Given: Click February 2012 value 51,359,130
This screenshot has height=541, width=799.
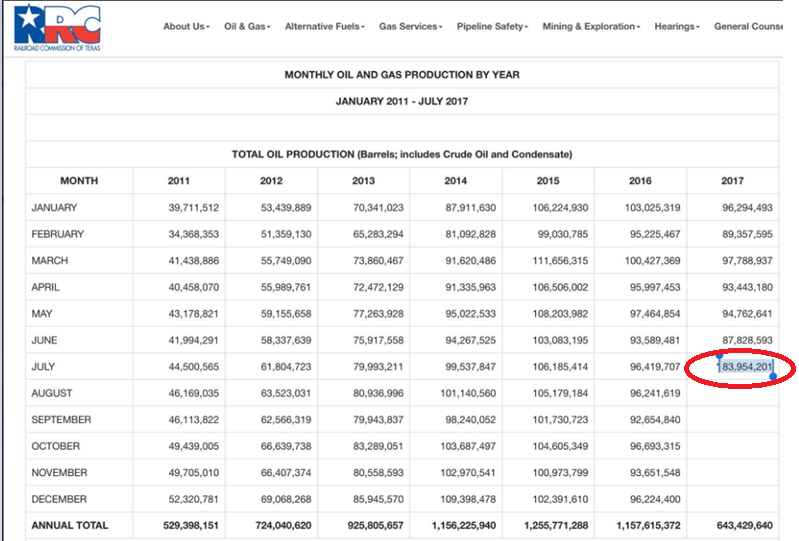Looking at the screenshot, I should pos(286,234).
